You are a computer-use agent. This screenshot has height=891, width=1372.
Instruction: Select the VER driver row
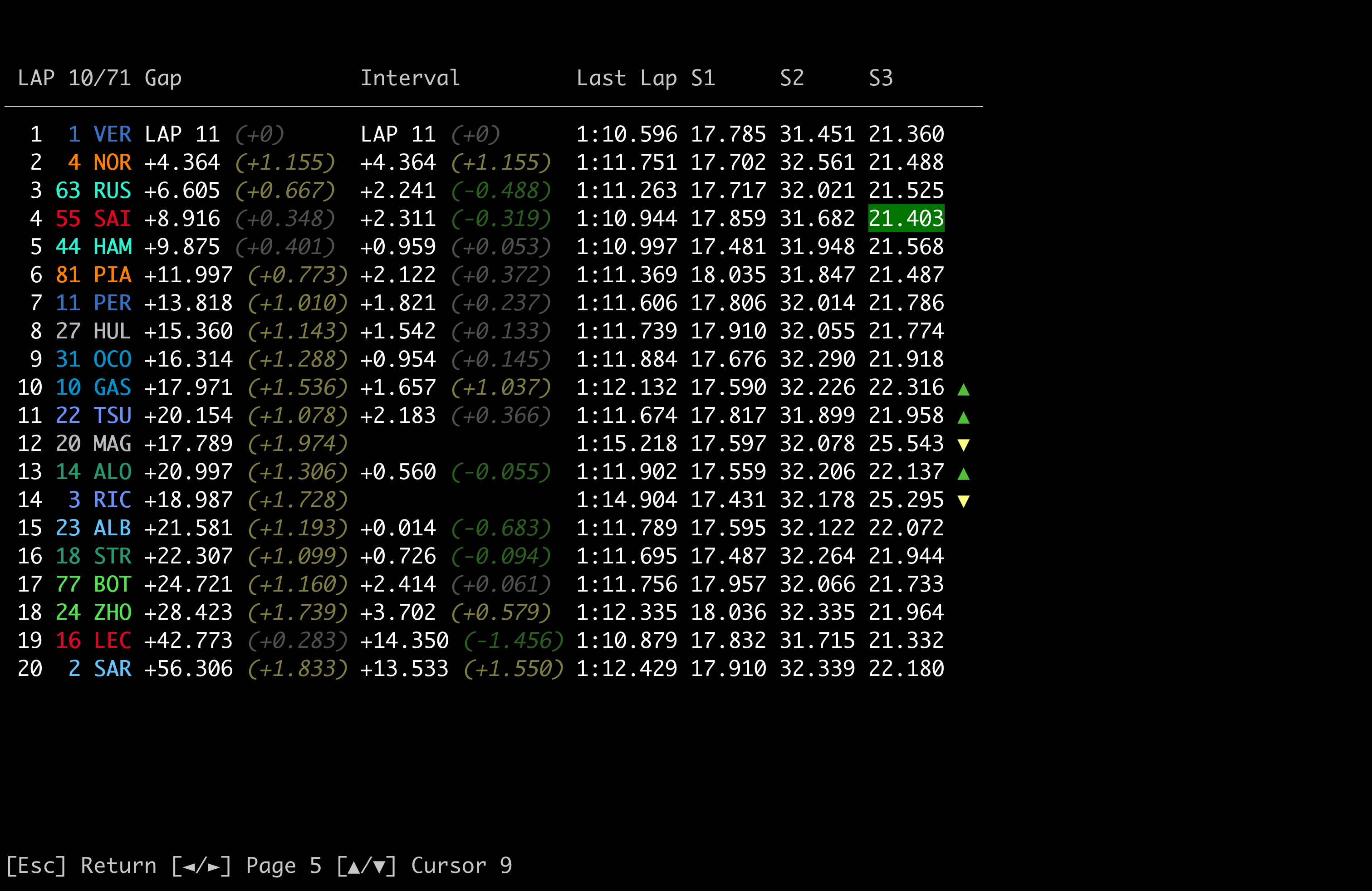(x=113, y=134)
